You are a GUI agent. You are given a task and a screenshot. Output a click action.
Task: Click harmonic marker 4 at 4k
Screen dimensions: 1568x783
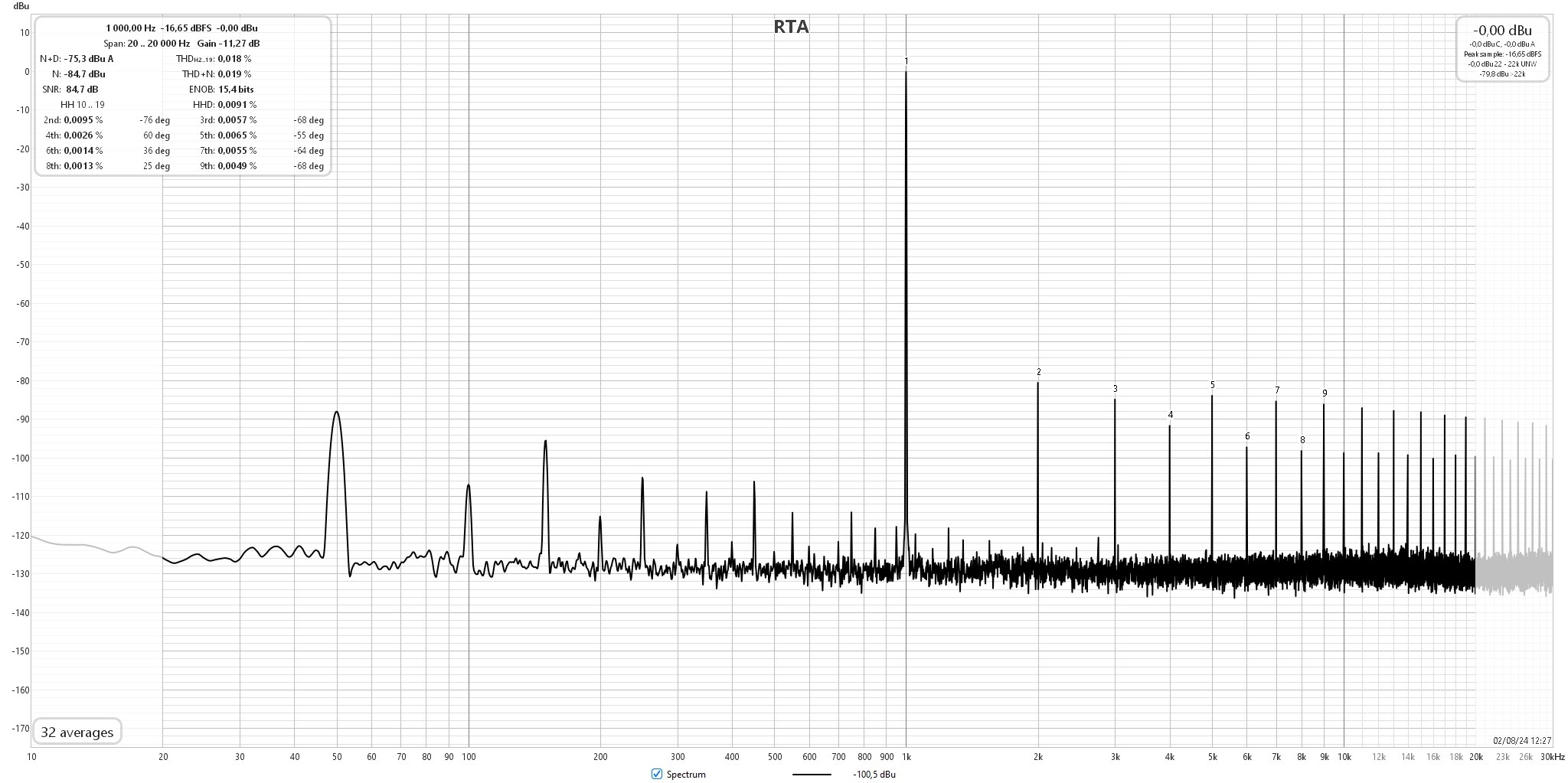point(1171,415)
